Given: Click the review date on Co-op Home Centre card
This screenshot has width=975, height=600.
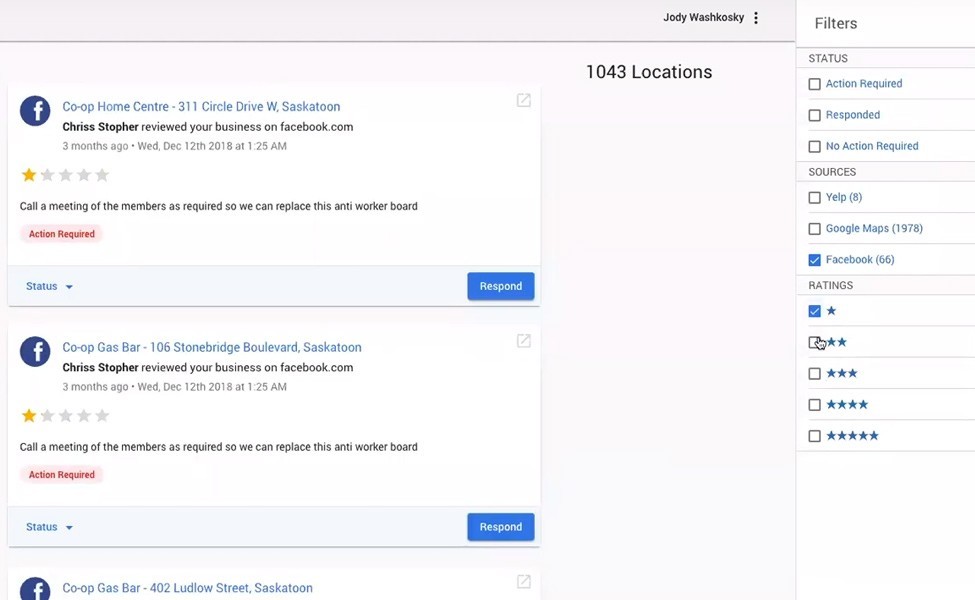Looking at the screenshot, I should (x=174, y=146).
